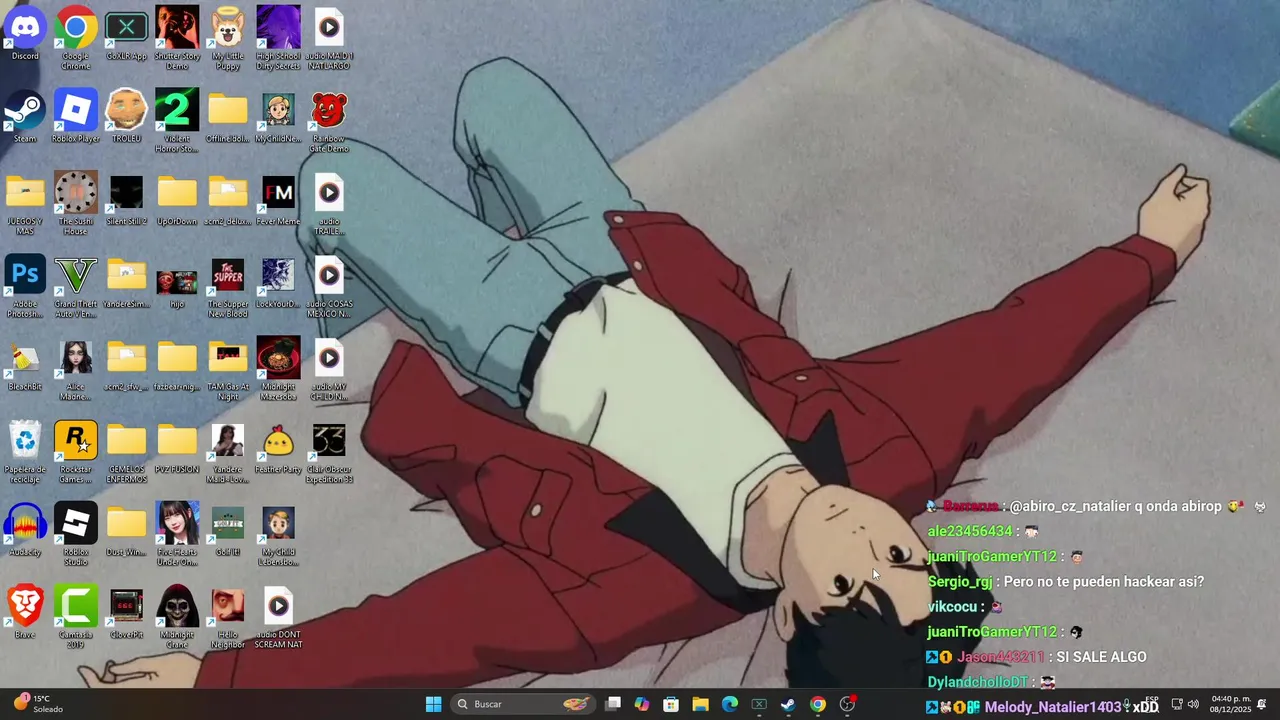Open the TAM Gas At Night folder
This screenshot has width=1280, height=720.
pyautogui.click(x=228, y=369)
